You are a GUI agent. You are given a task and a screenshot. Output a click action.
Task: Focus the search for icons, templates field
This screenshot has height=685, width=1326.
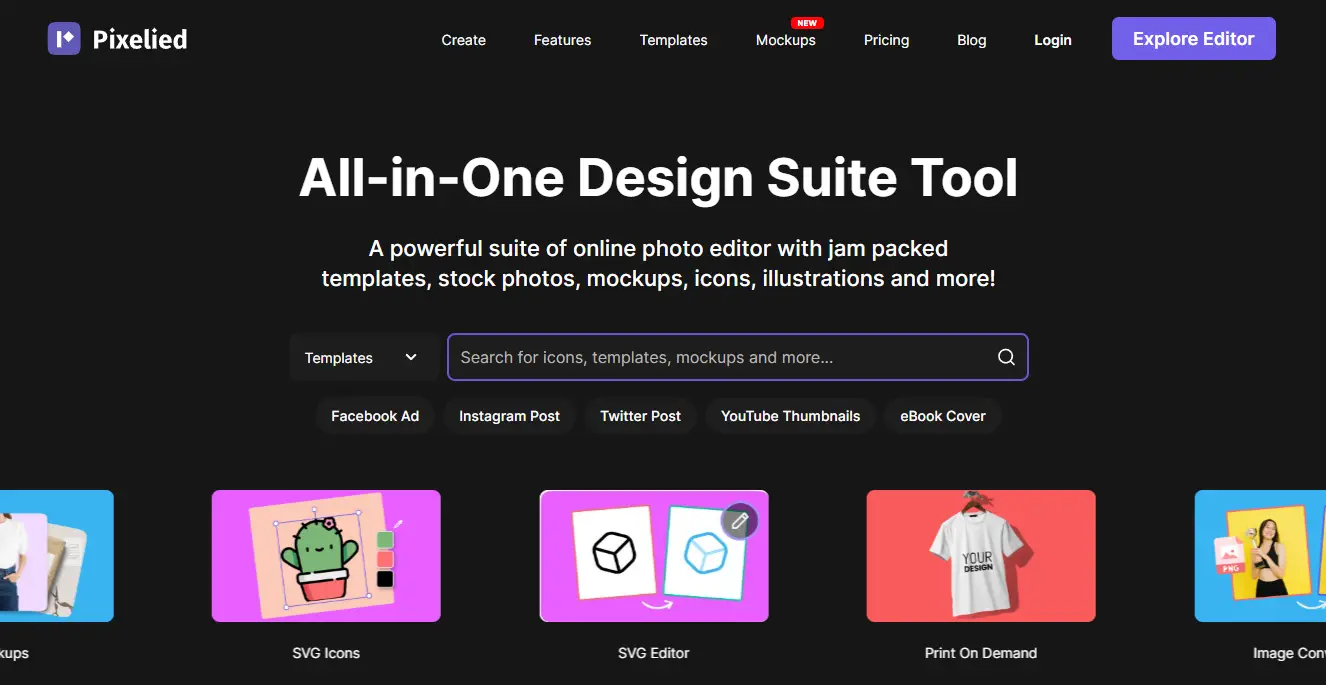(x=738, y=357)
